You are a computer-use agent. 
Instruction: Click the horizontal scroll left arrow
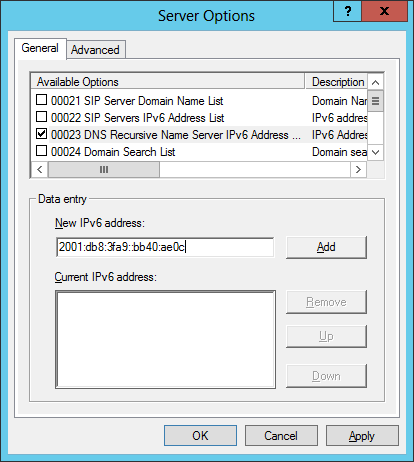coord(40,170)
